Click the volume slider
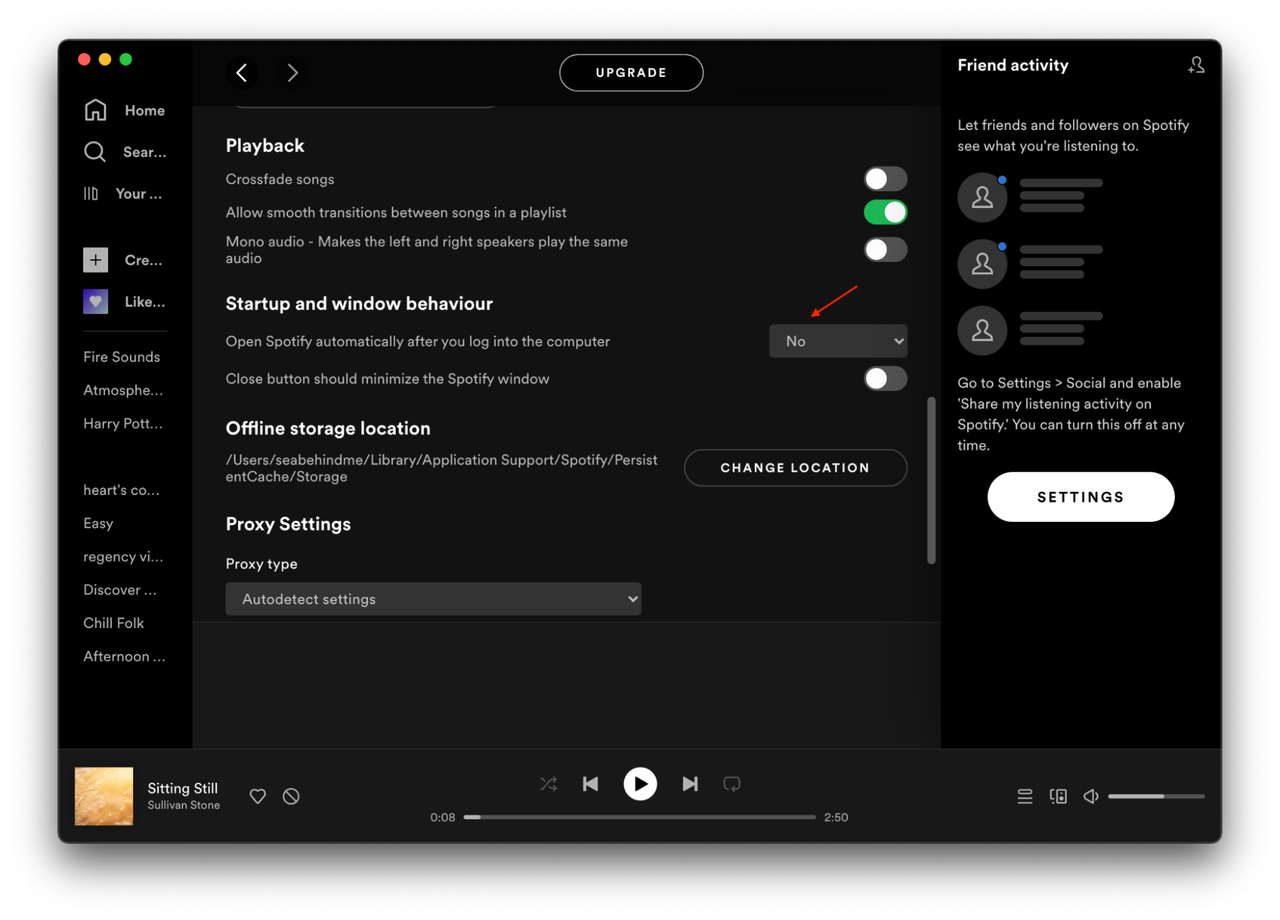Image resolution: width=1280 pixels, height=920 pixels. [1156, 796]
